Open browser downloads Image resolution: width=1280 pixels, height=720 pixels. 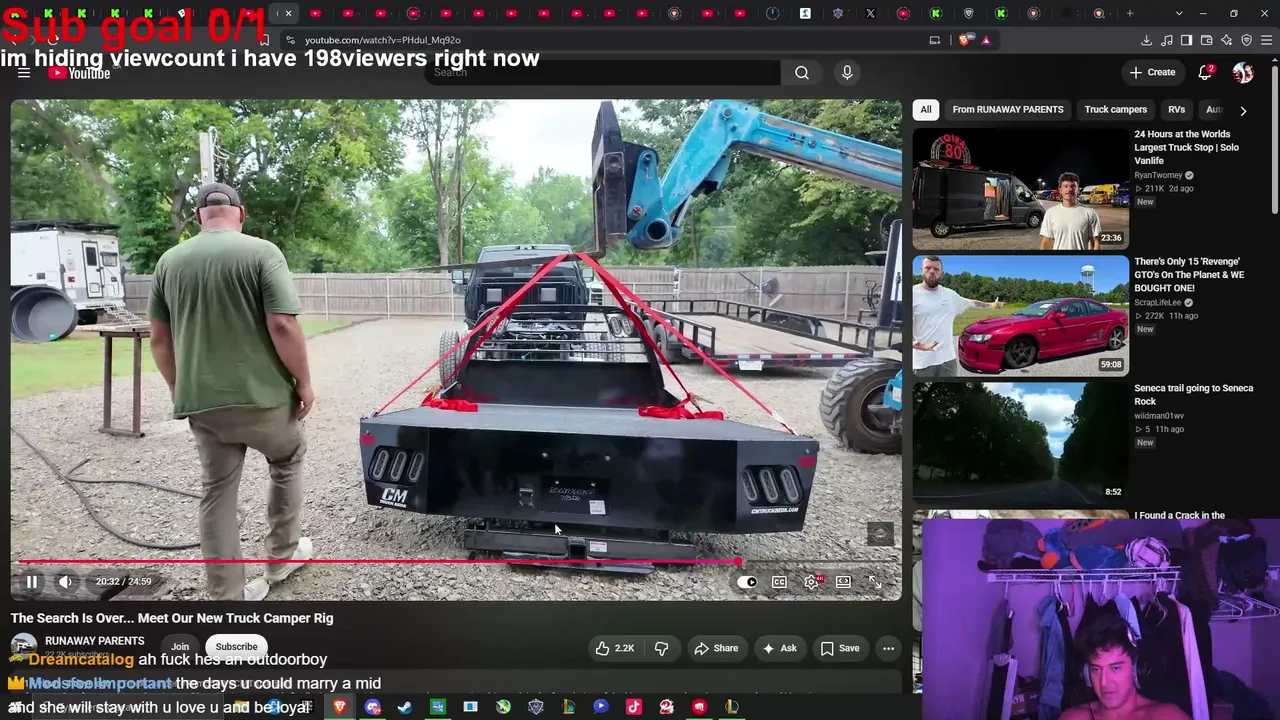(x=1146, y=40)
